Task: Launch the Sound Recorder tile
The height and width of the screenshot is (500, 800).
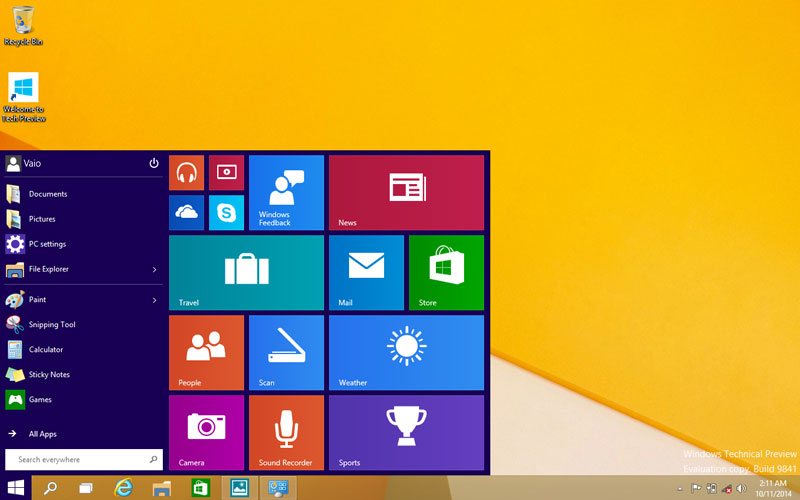Action: (286, 433)
